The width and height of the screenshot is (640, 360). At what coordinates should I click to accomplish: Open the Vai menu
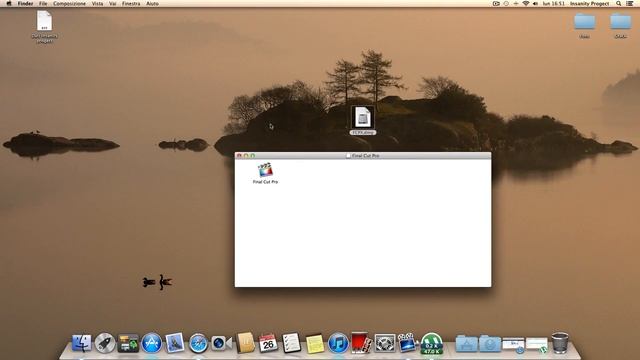(113, 3)
